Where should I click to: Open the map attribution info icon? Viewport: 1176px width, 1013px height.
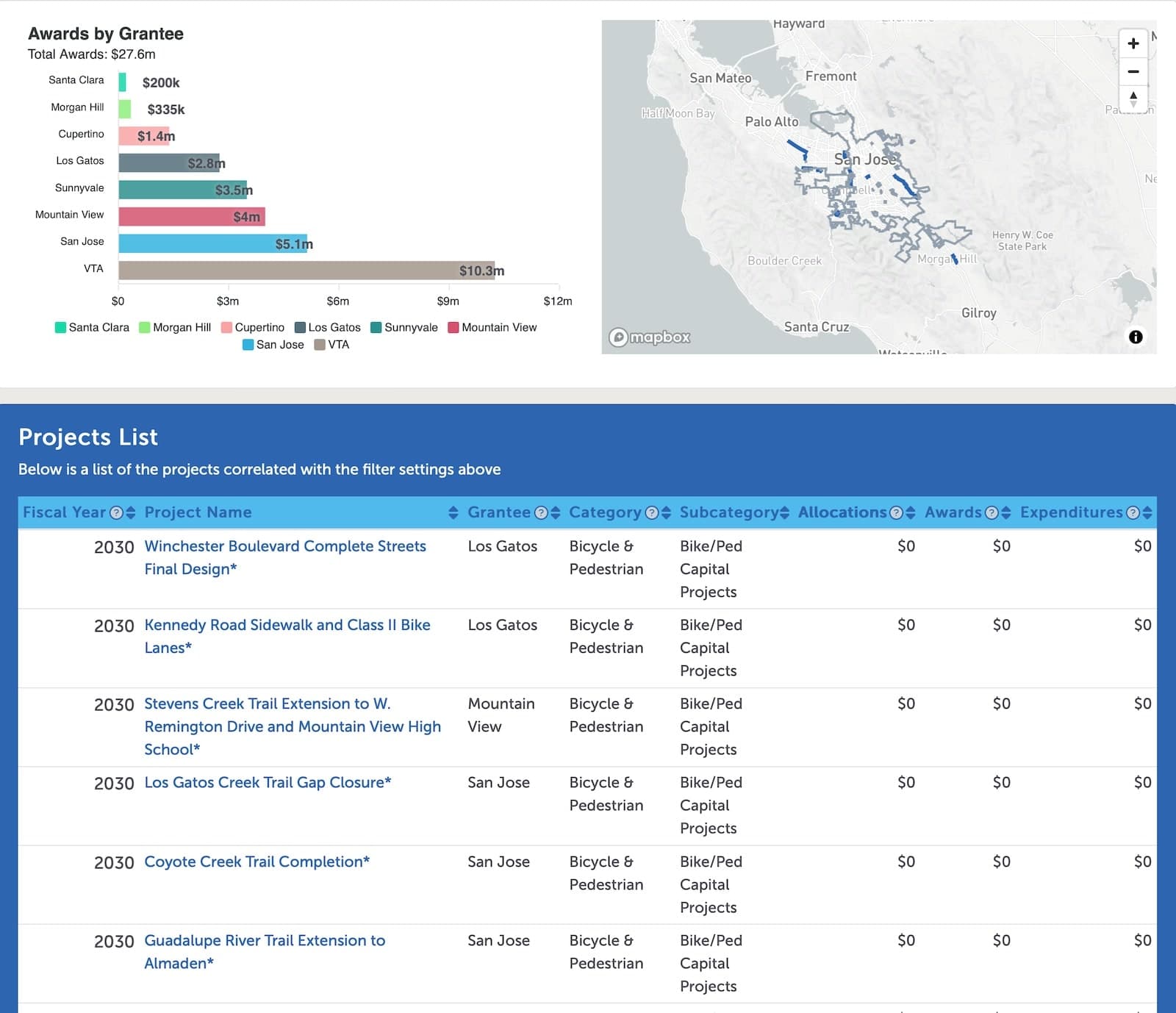[x=1136, y=337]
